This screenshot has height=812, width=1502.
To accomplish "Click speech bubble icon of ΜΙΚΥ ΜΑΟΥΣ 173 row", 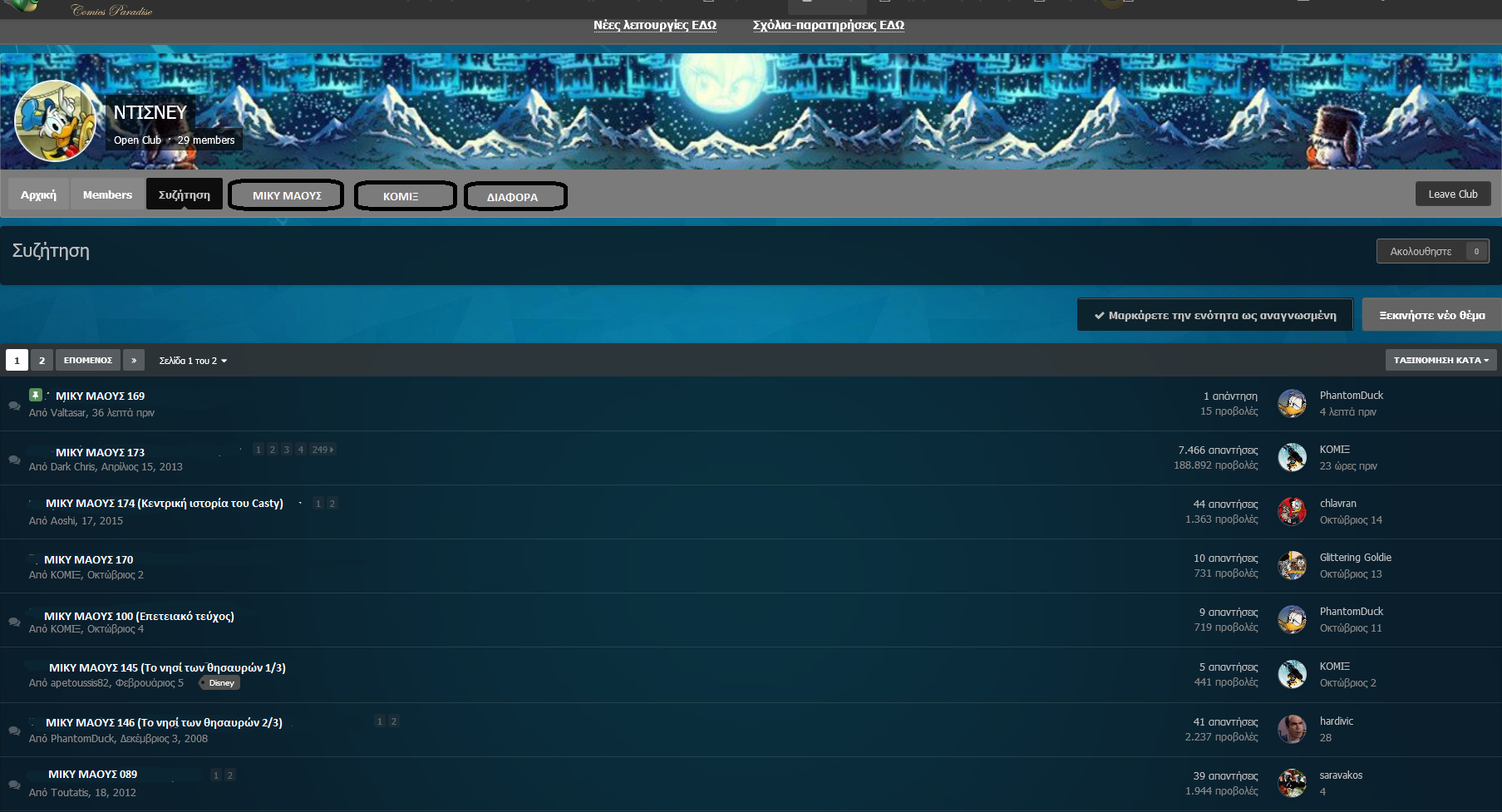I will pyautogui.click(x=14, y=460).
